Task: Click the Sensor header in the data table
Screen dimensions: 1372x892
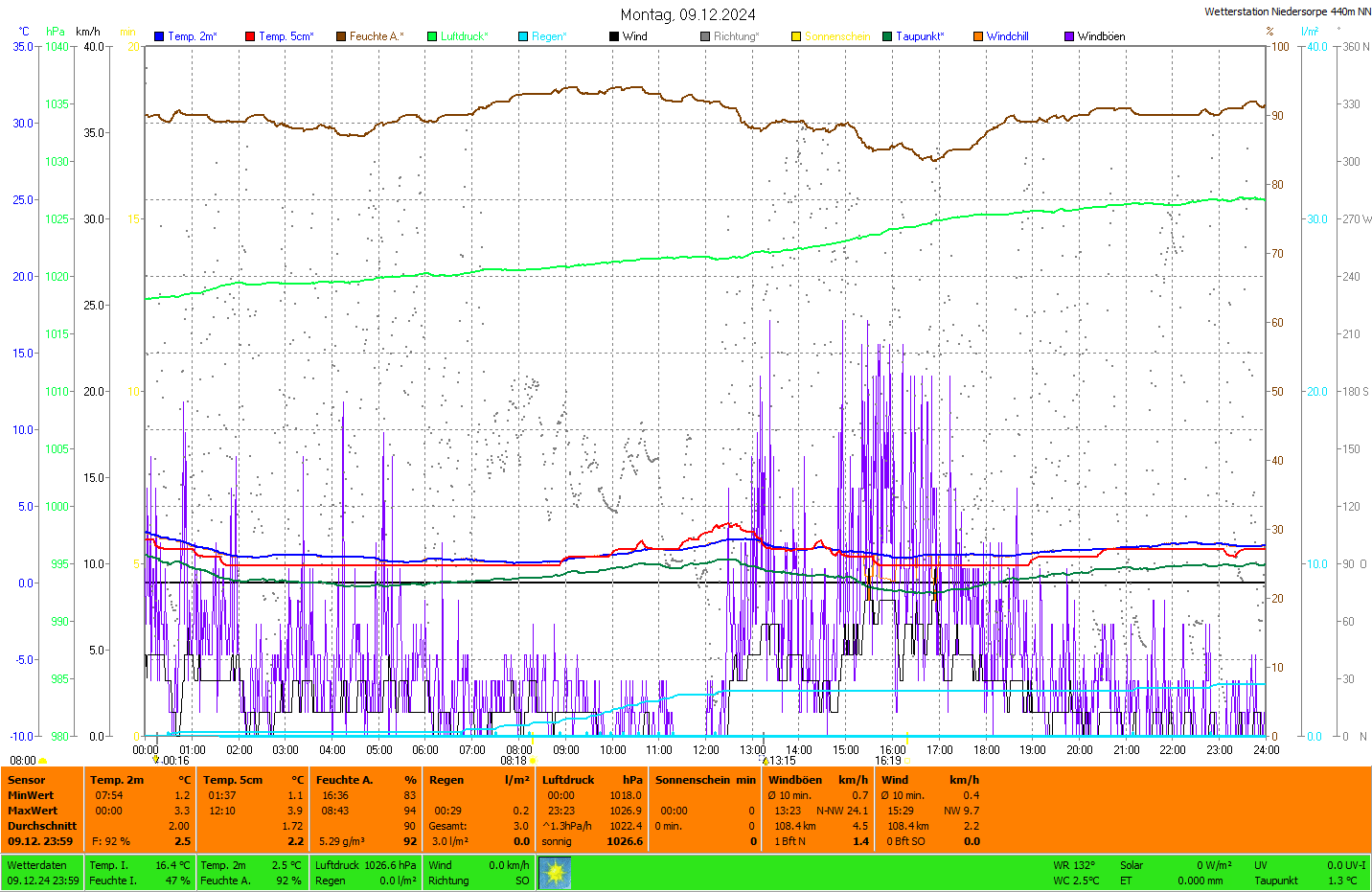Action: 27,780
